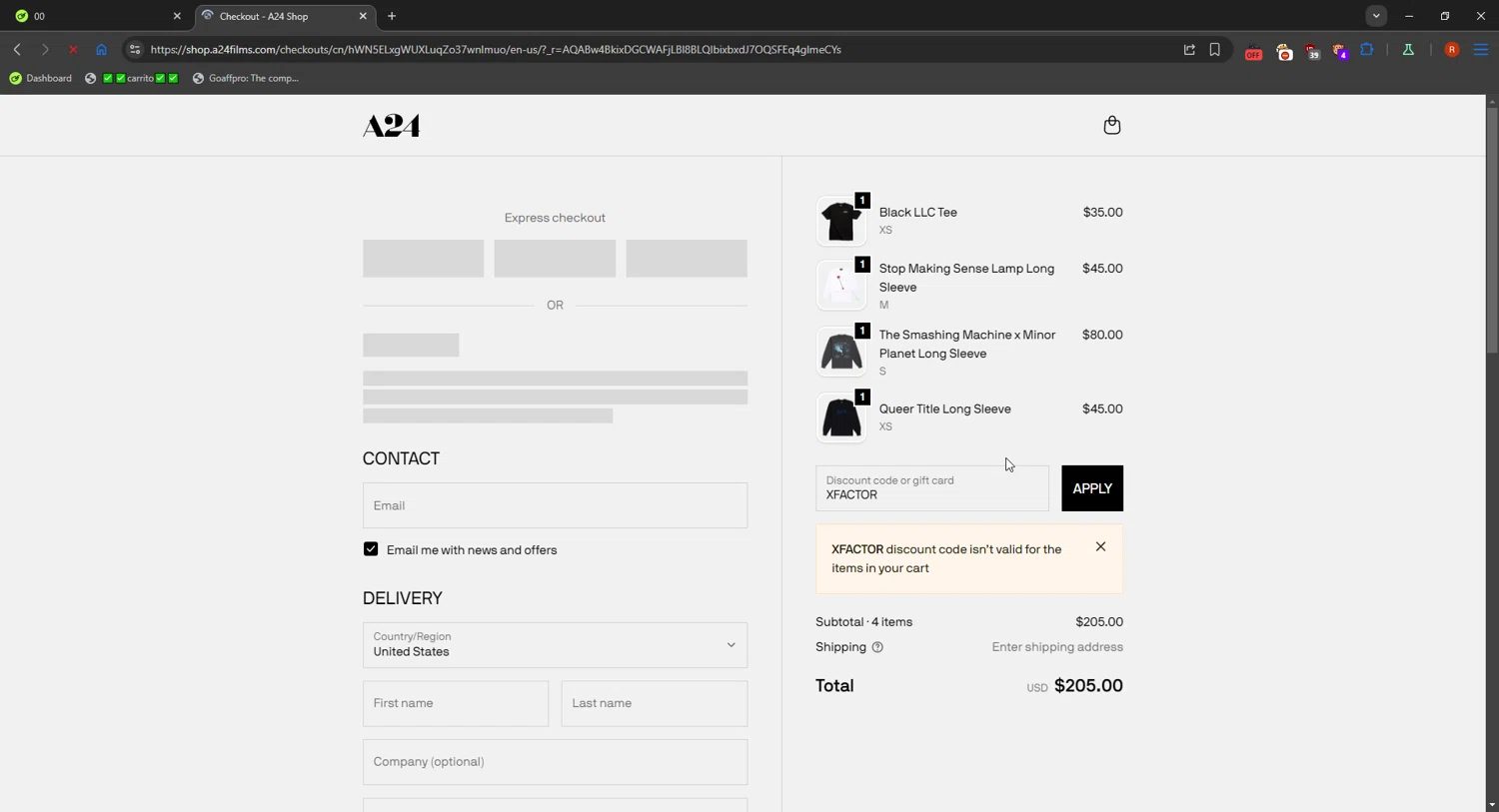Click the A24 logo
The width and height of the screenshot is (1499, 812).
tap(391, 125)
